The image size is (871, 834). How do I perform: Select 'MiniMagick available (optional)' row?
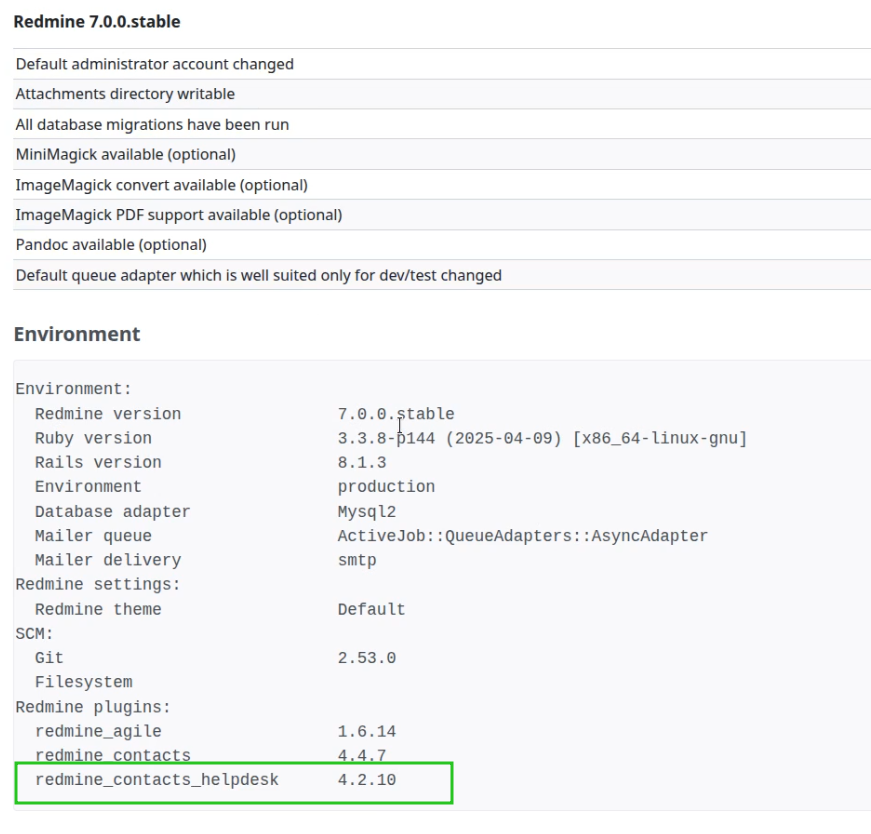tap(442, 154)
